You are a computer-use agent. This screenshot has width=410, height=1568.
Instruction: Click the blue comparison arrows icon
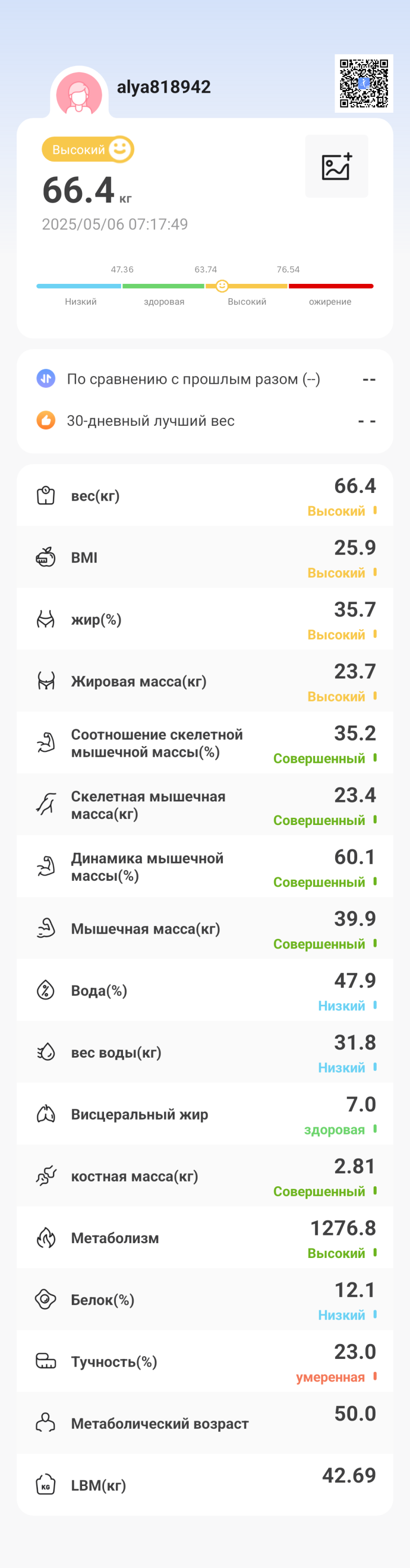pos(46,379)
